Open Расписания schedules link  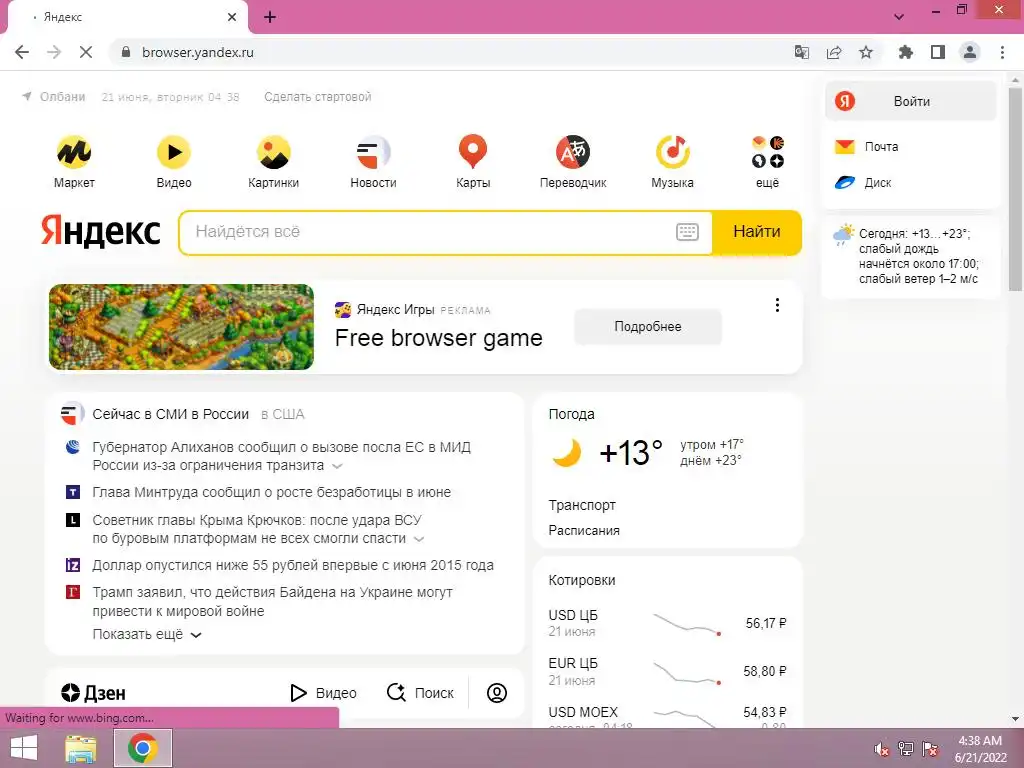pyautogui.click(x=584, y=531)
